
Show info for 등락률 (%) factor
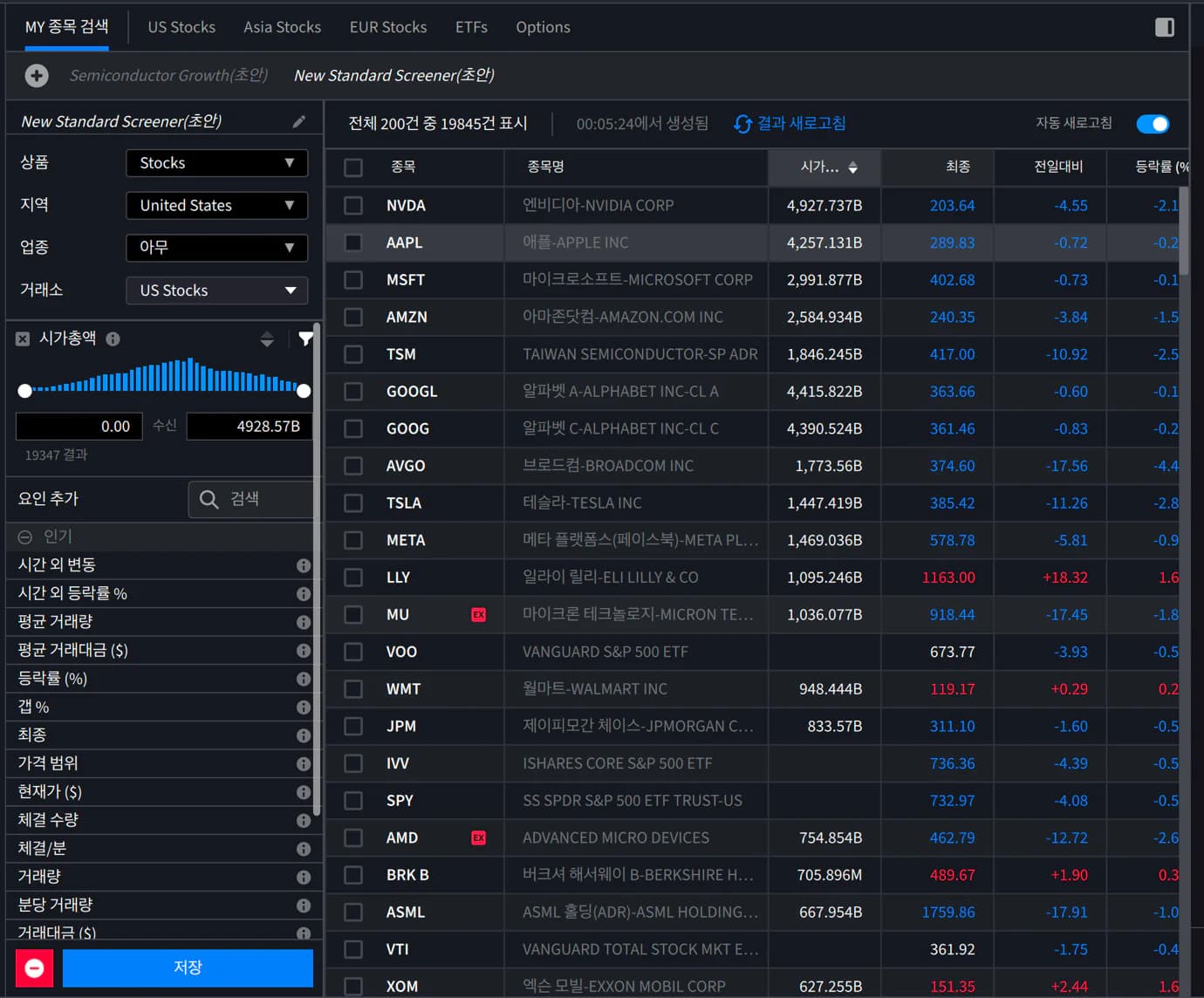(304, 679)
